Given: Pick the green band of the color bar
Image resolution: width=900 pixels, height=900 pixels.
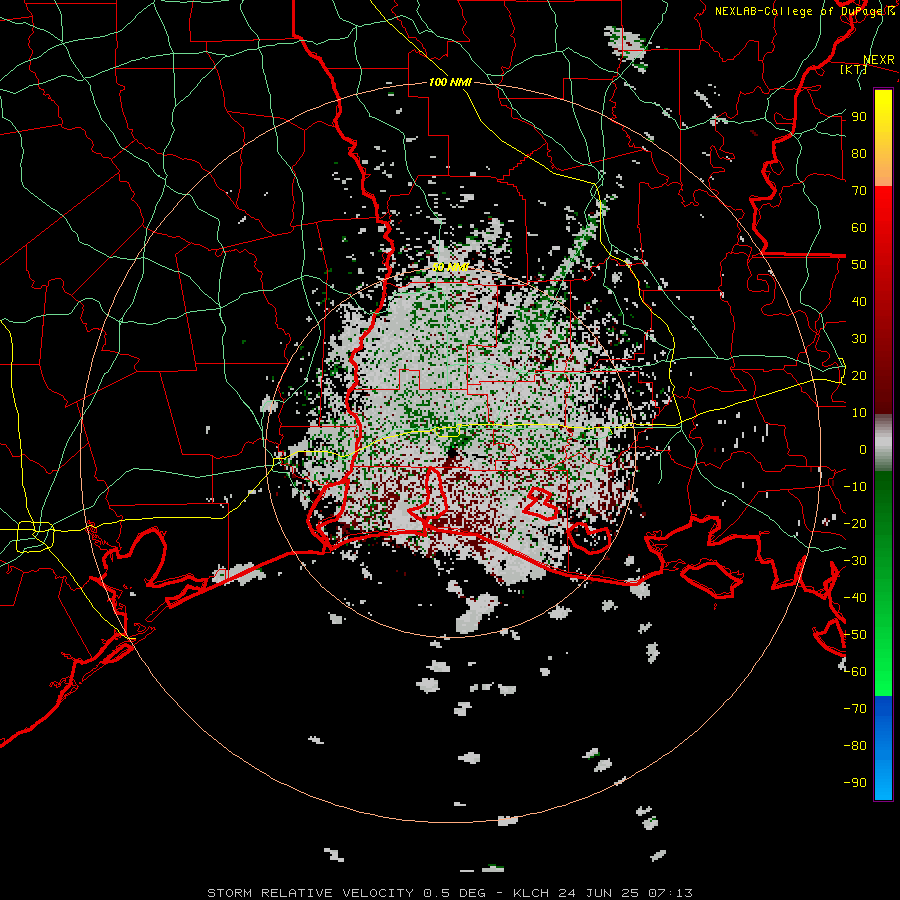Looking at the screenshot, I should (883, 583).
